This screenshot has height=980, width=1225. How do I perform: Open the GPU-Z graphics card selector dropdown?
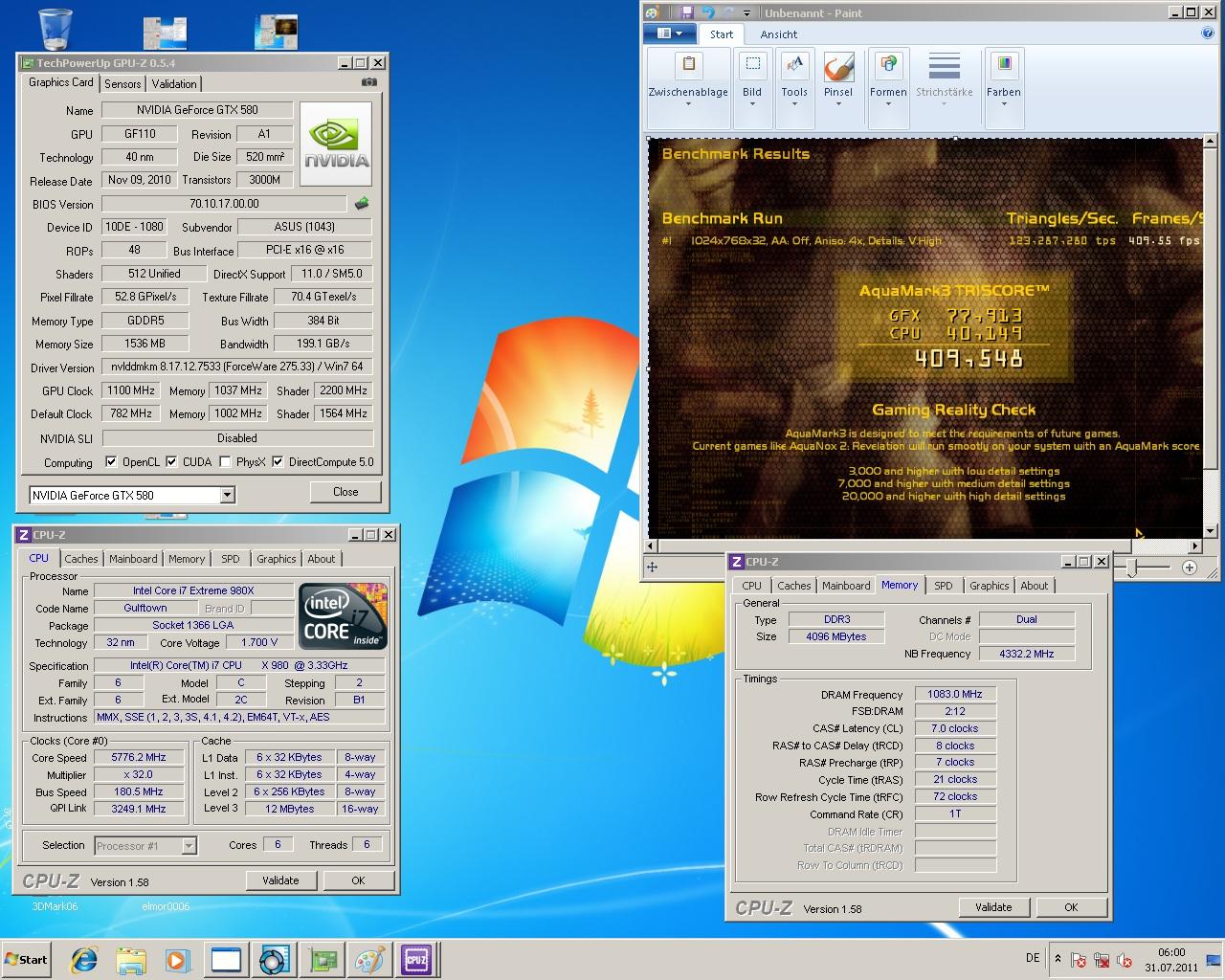[x=227, y=495]
